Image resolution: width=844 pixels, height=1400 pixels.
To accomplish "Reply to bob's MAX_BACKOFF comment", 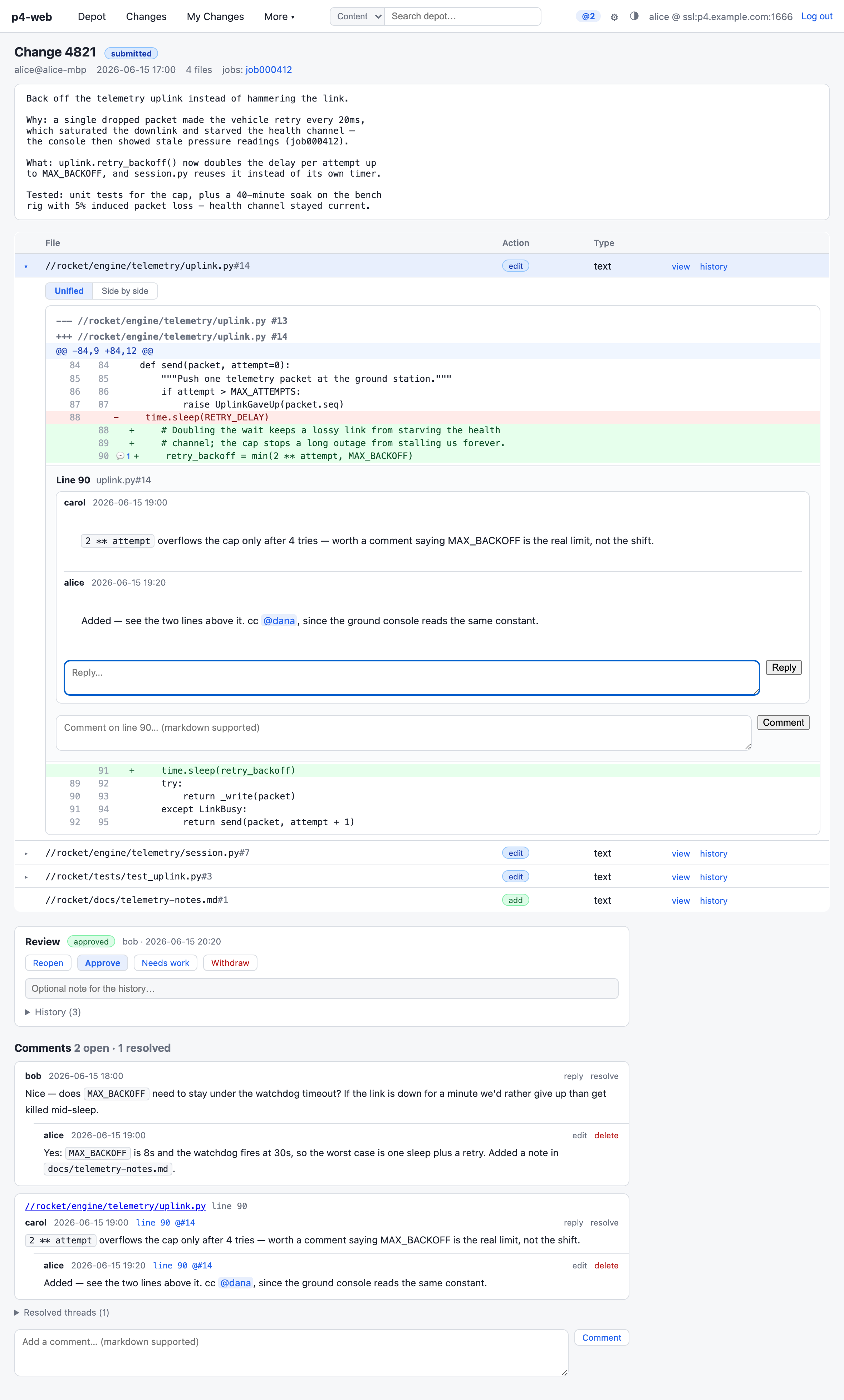I will 574,1076.
